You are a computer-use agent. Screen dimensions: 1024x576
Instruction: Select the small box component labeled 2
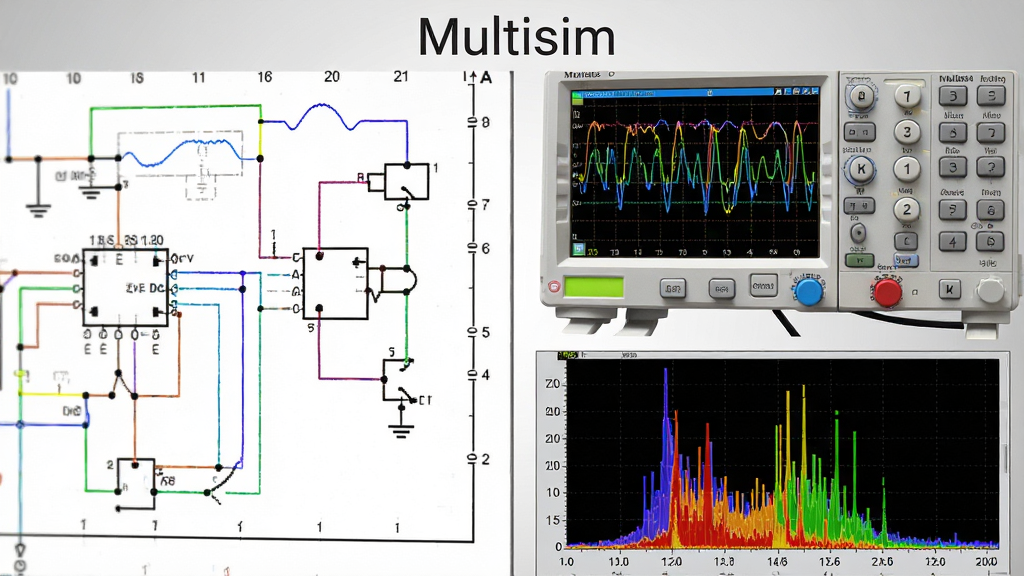point(136,484)
